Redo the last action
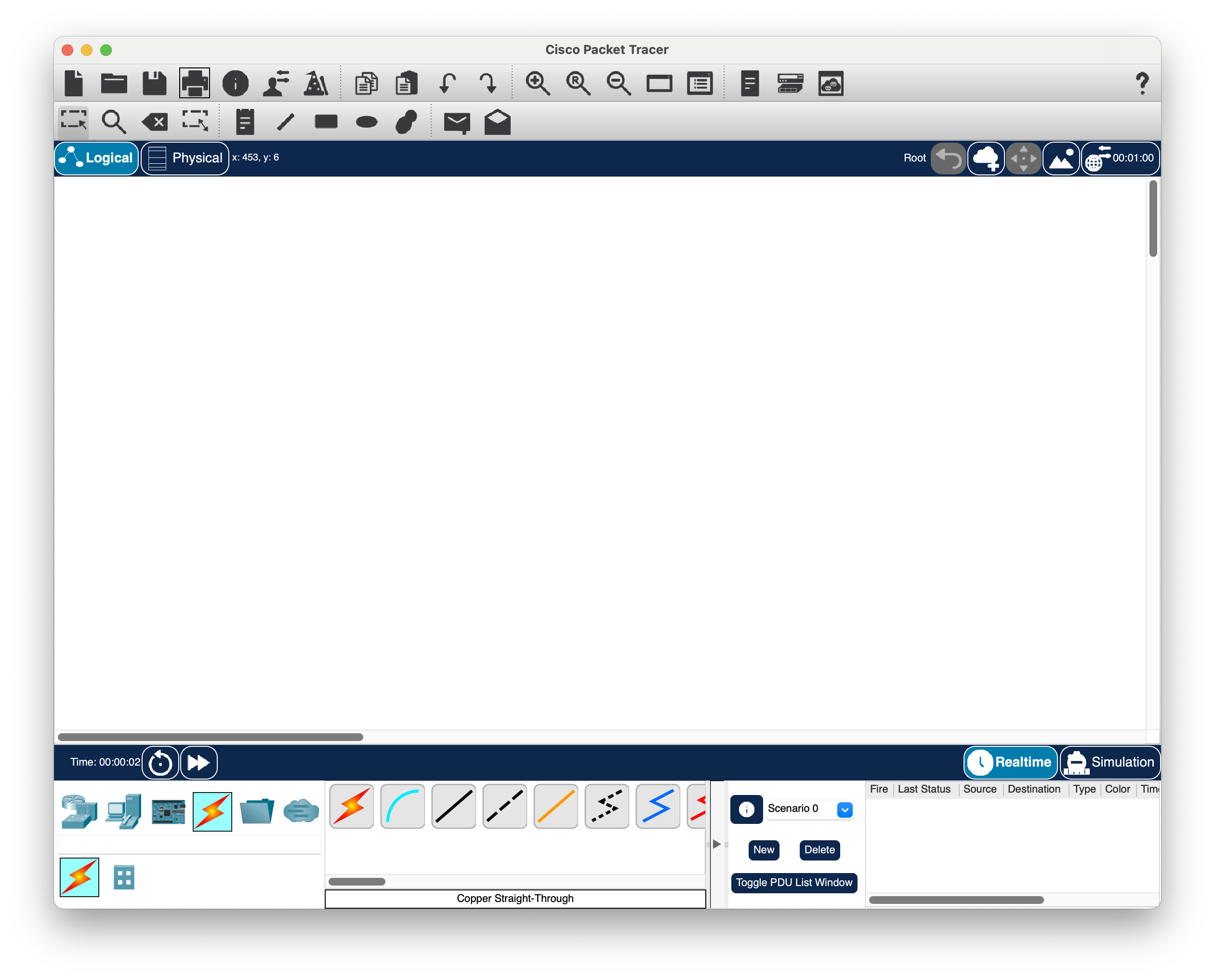This screenshot has height=980, width=1215. 488,83
